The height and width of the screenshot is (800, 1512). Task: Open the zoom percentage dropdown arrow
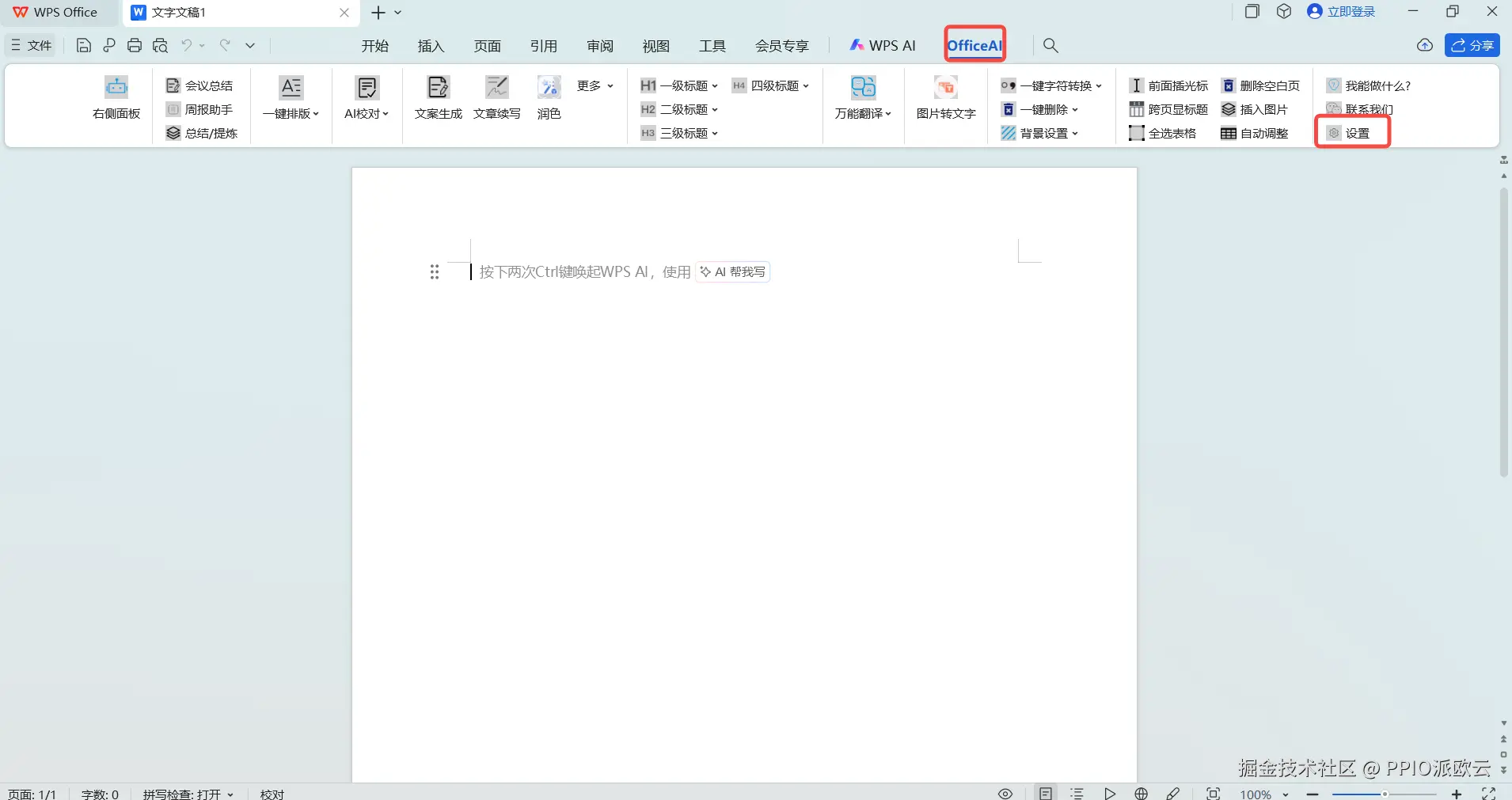1286,794
